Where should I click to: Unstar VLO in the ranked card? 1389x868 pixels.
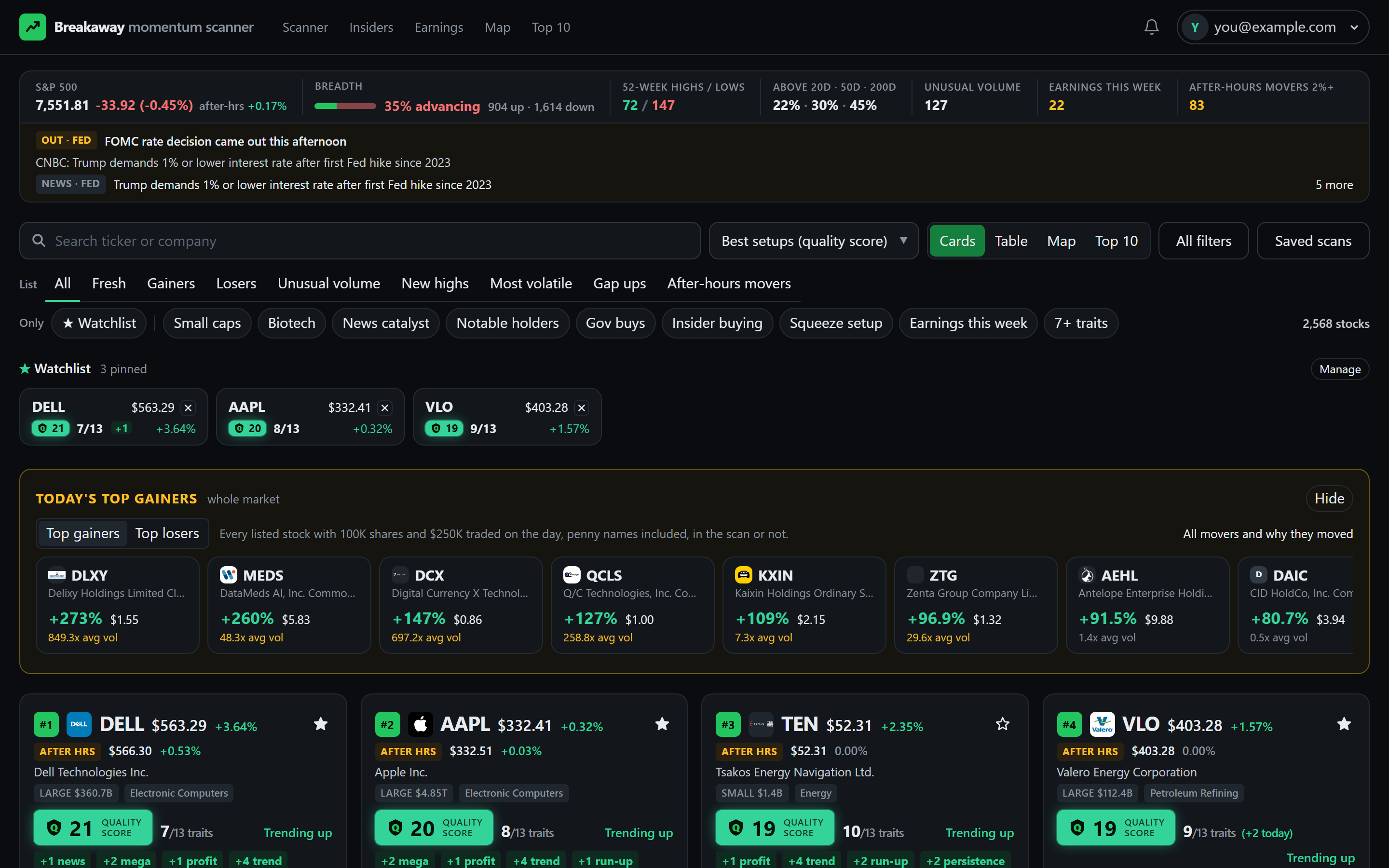[1344, 724]
